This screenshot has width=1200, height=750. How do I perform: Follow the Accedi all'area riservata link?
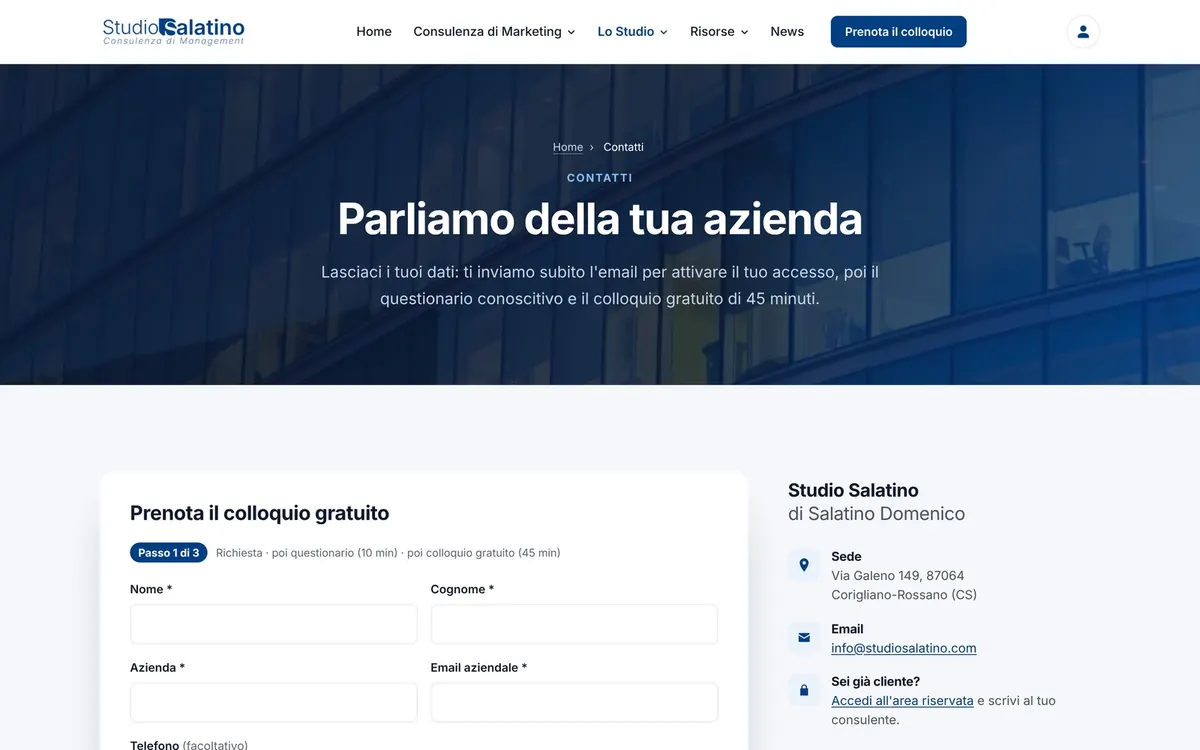902,701
